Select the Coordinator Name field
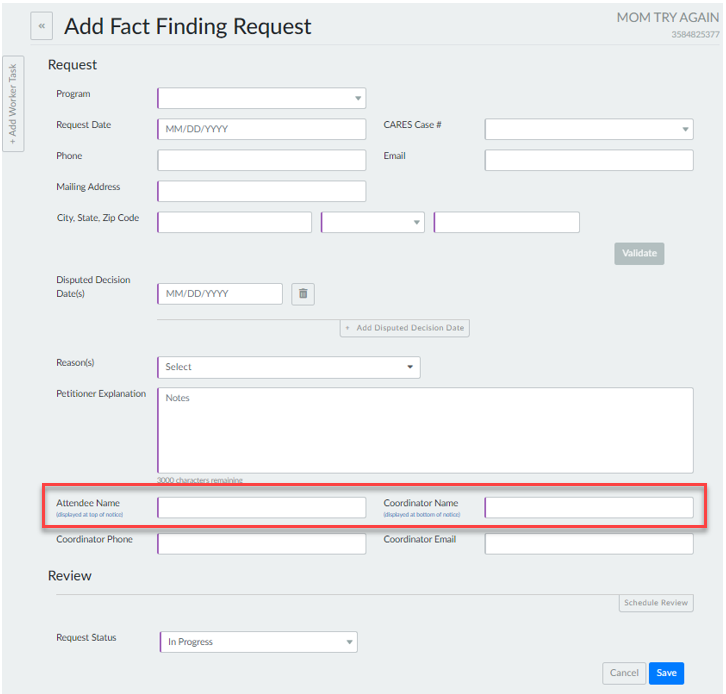Image resolution: width=726 pixels, height=694 pixels. click(x=588, y=508)
